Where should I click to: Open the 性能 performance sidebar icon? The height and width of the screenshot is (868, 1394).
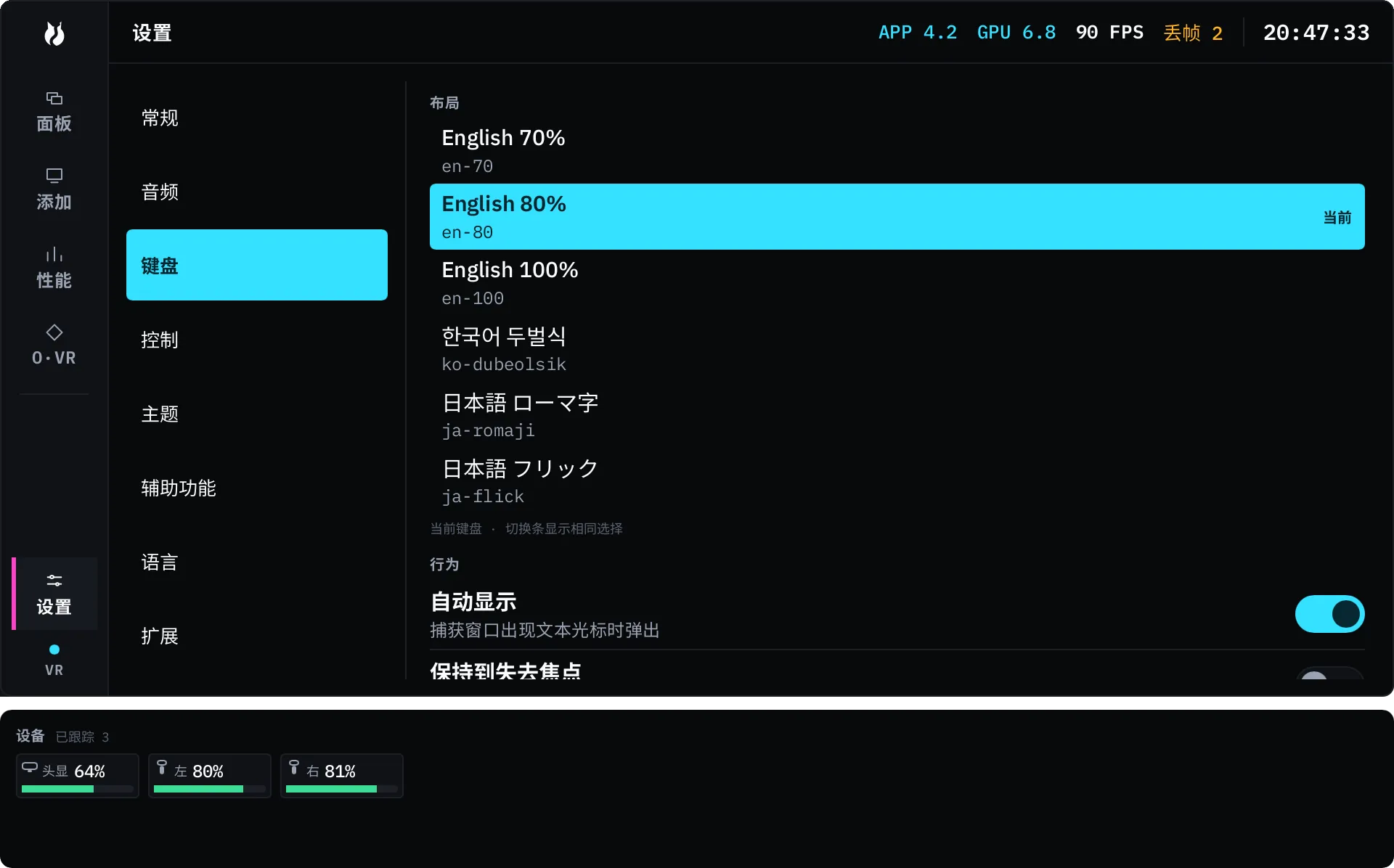click(54, 269)
